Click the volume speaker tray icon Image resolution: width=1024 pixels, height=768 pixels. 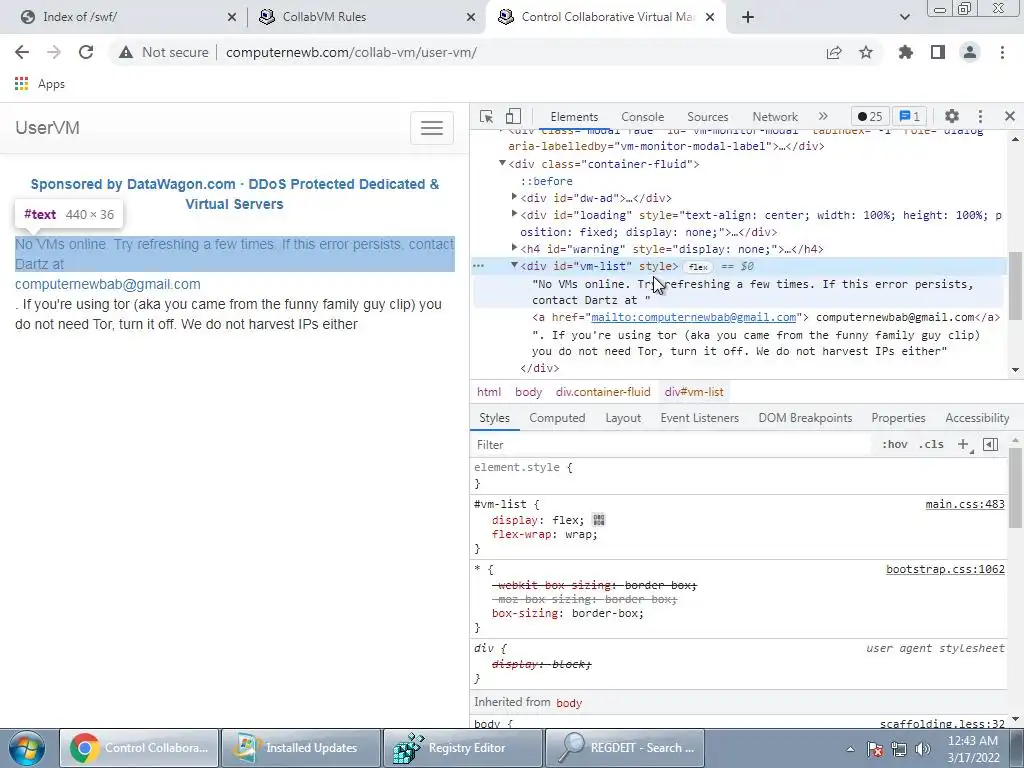click(923, 748)
